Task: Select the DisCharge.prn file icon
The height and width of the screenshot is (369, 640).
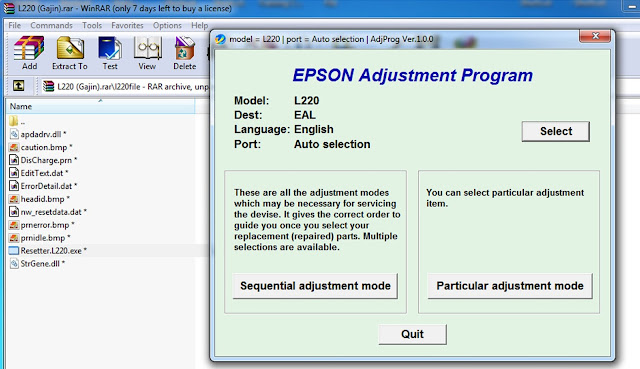Action: coord(14,160)
